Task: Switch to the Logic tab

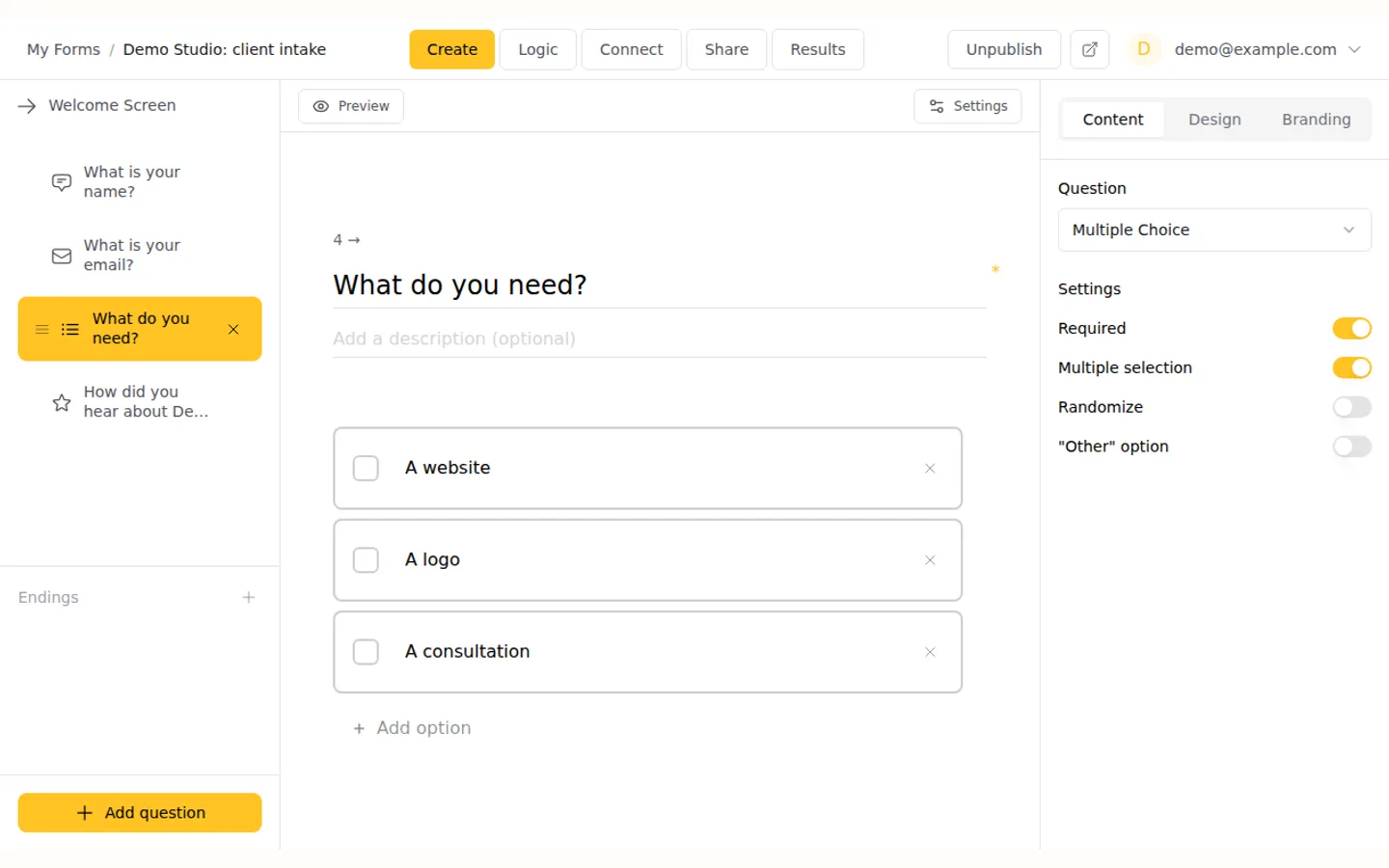Action: [538, 49]
